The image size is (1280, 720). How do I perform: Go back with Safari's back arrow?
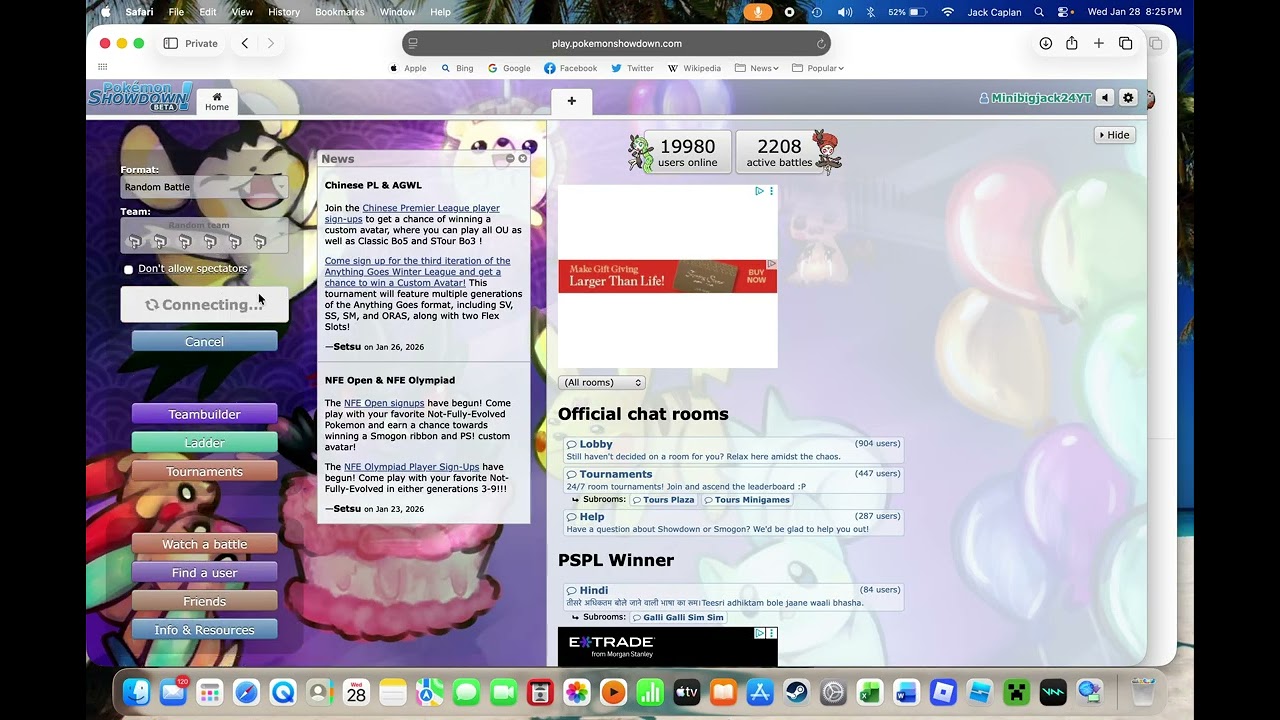coord(245,43)
